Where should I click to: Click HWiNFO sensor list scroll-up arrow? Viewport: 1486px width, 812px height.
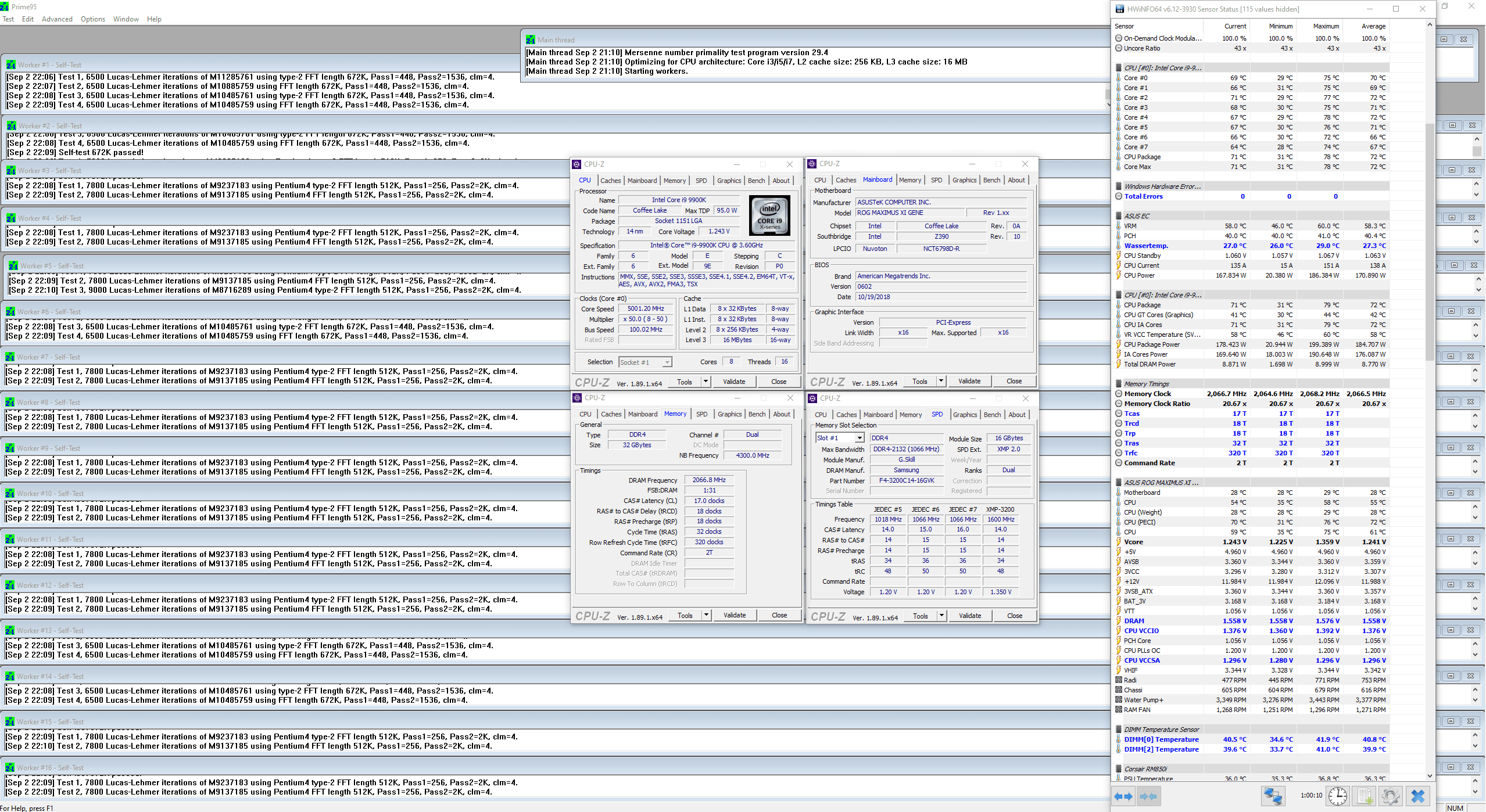pyautogui.click(x=1430, y=26)
